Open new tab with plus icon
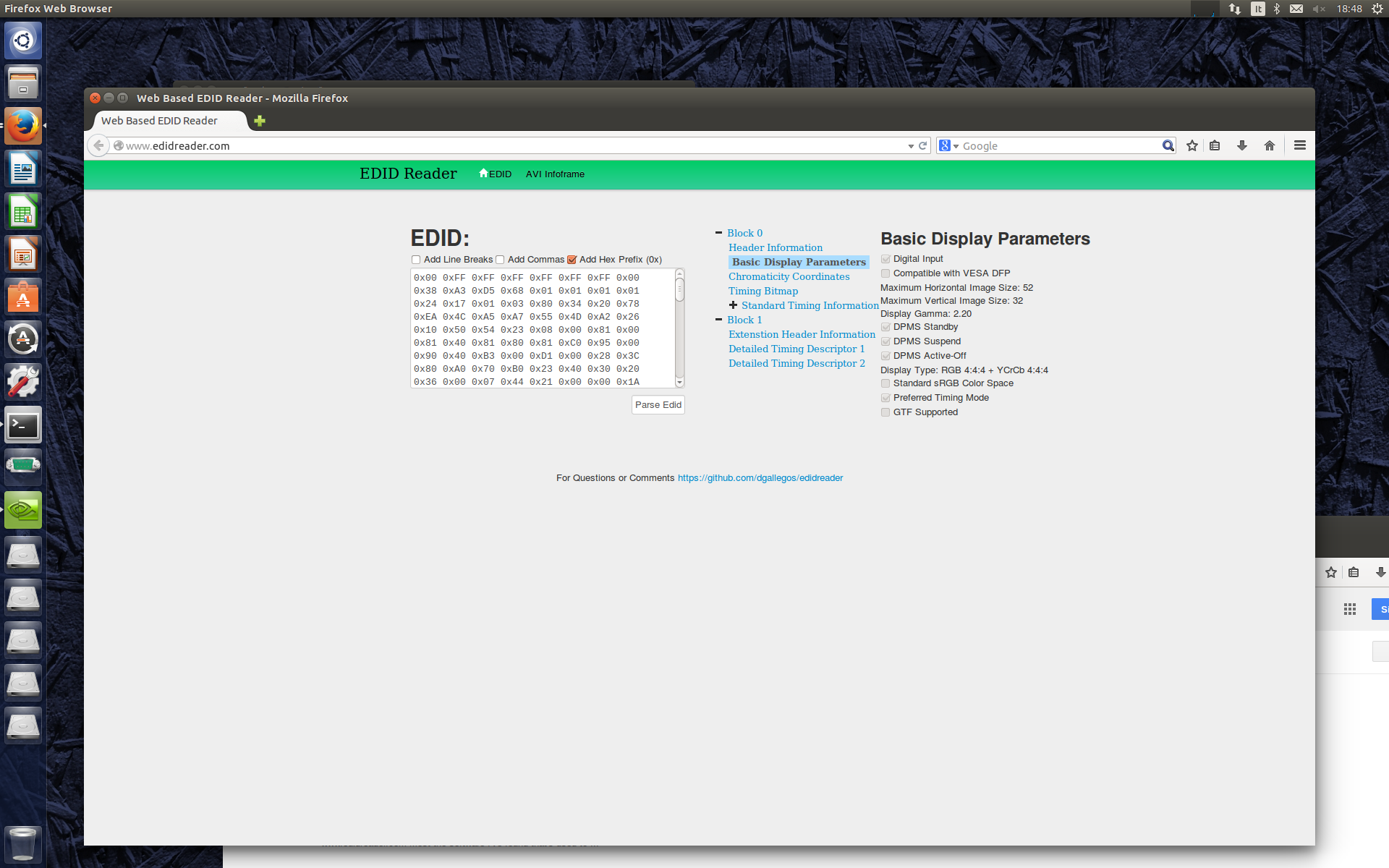 (260, 121)
